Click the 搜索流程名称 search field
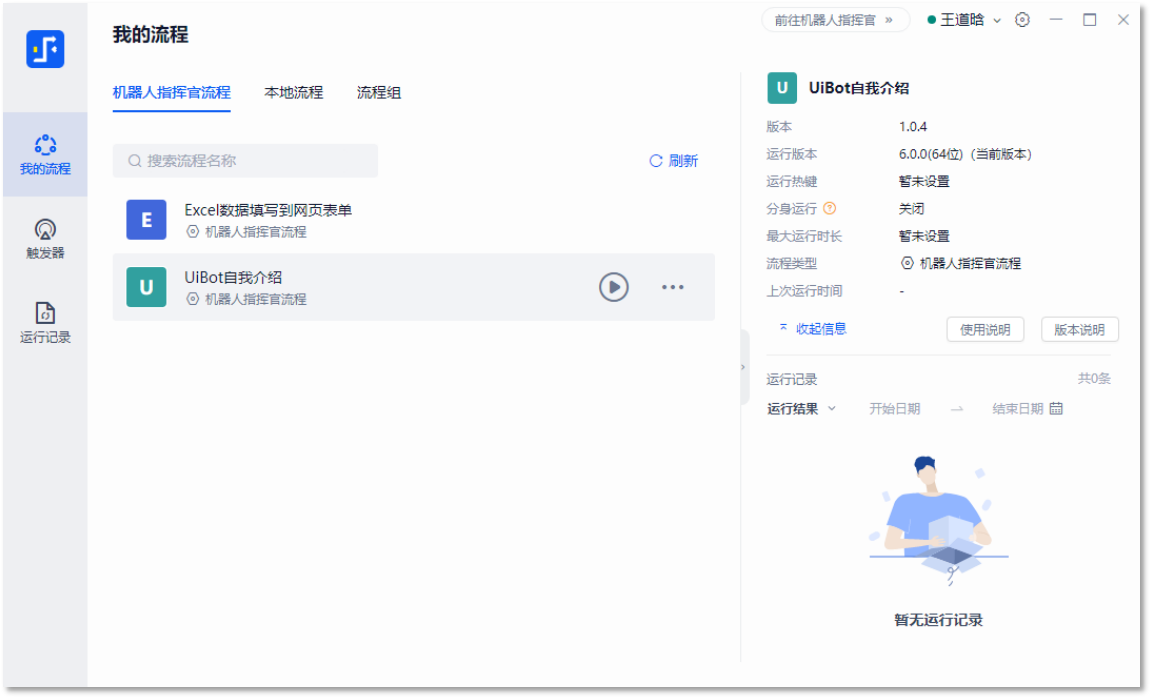Screen dimensions: 1152x699 (245, 161)
